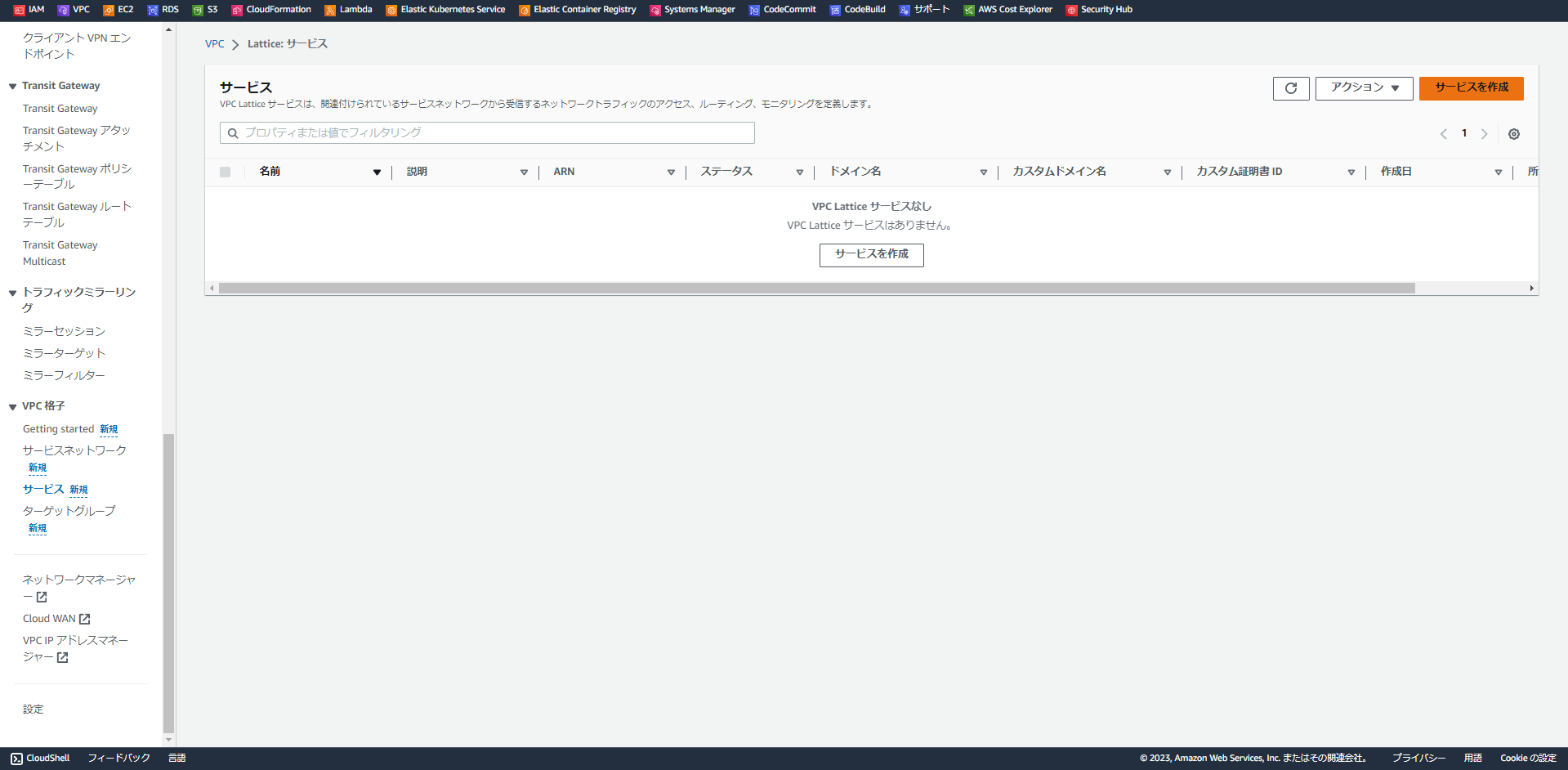Open ミラーセッション page
Image resolution: width=1568 pixels, height=770 pixels.
[x=64, y=331]
